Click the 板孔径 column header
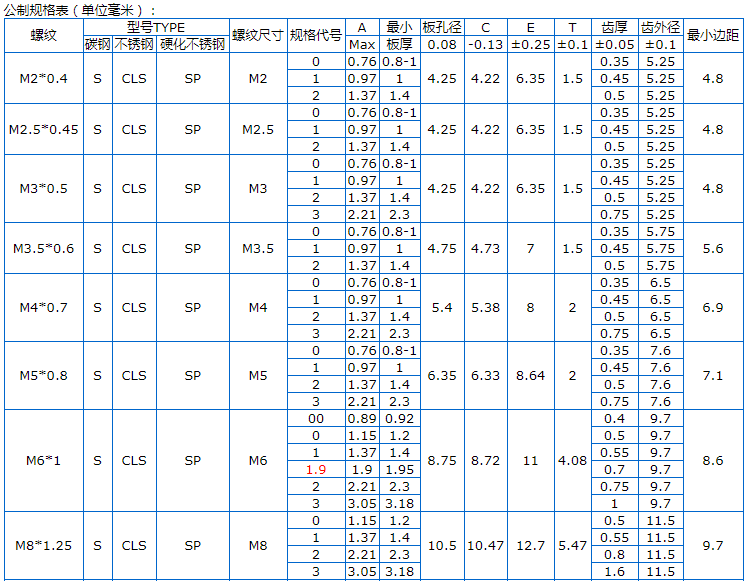Image resolution: width=746 pixels, height=581 pixels. pos(442,27)
